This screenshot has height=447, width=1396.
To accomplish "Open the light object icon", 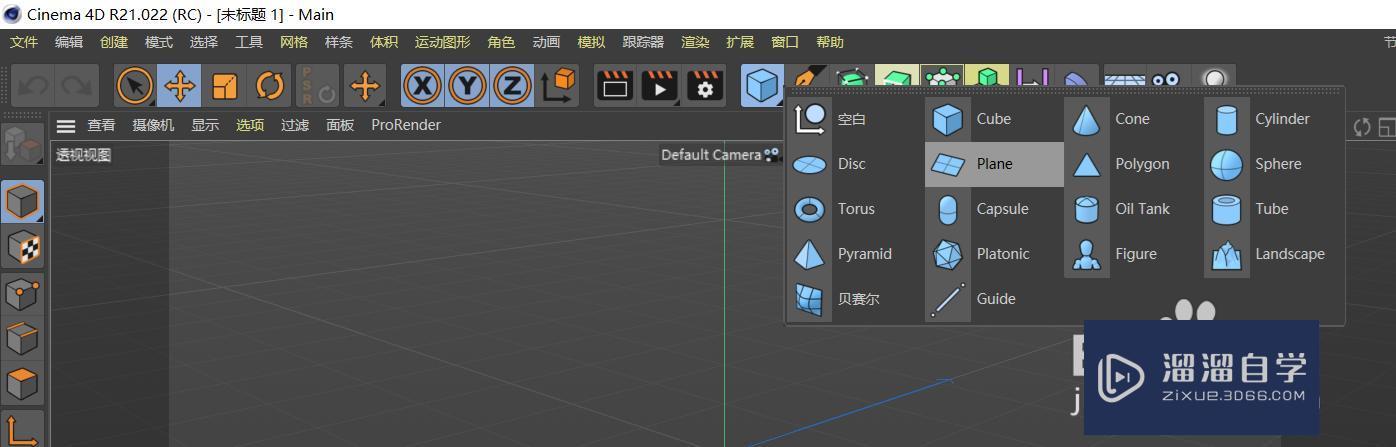I will coord(1213,78).
